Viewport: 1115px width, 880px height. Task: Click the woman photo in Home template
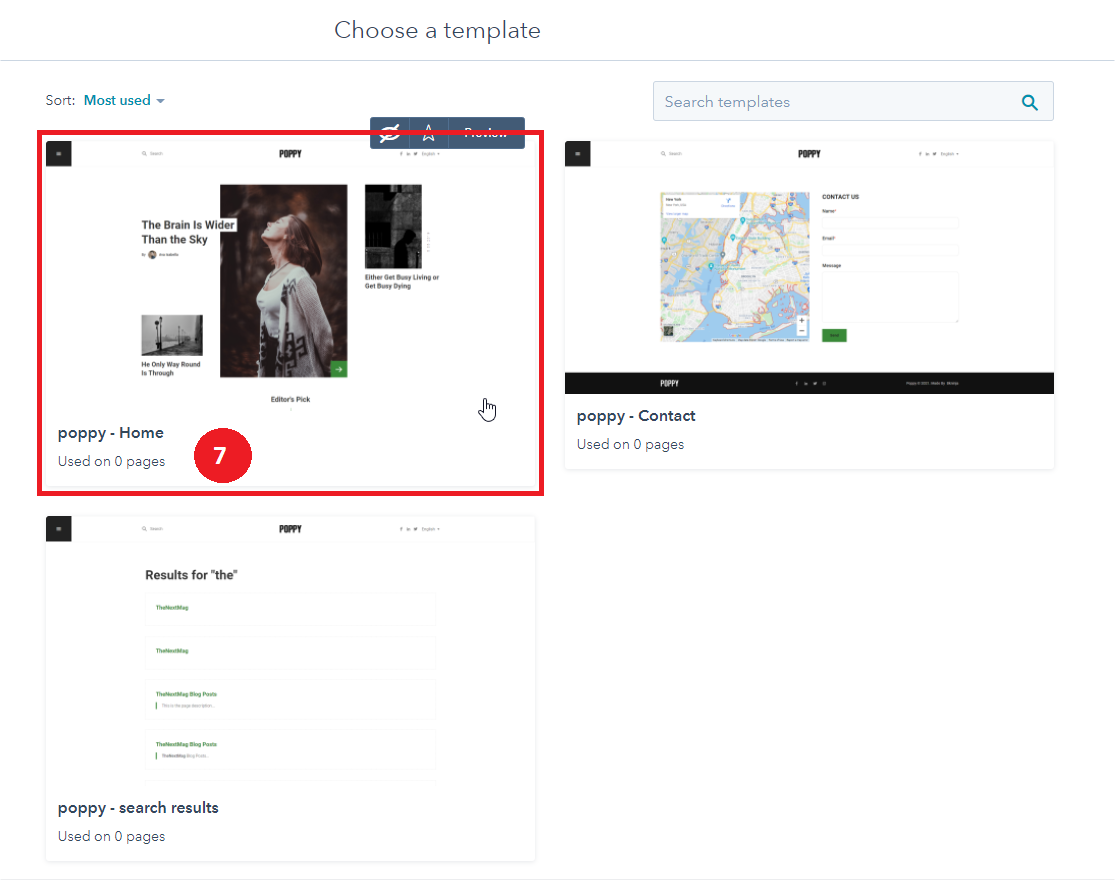click(283, 280)
